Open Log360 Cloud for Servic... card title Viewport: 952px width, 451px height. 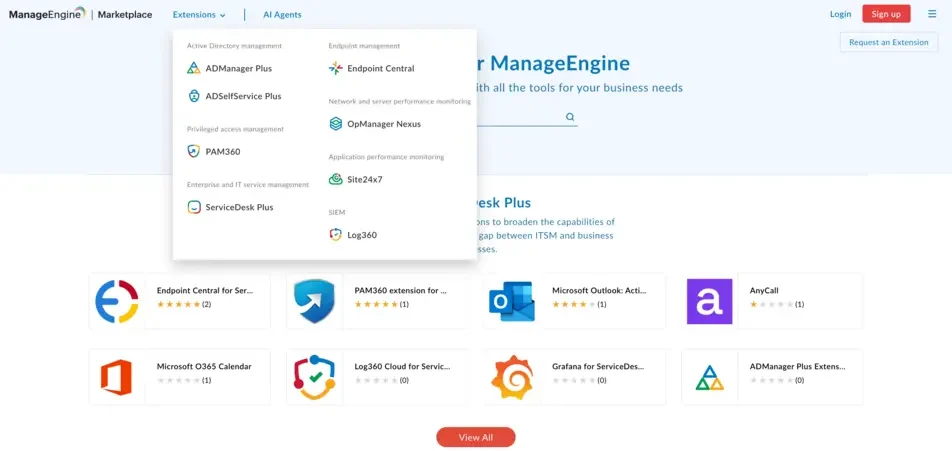[402, 366]
